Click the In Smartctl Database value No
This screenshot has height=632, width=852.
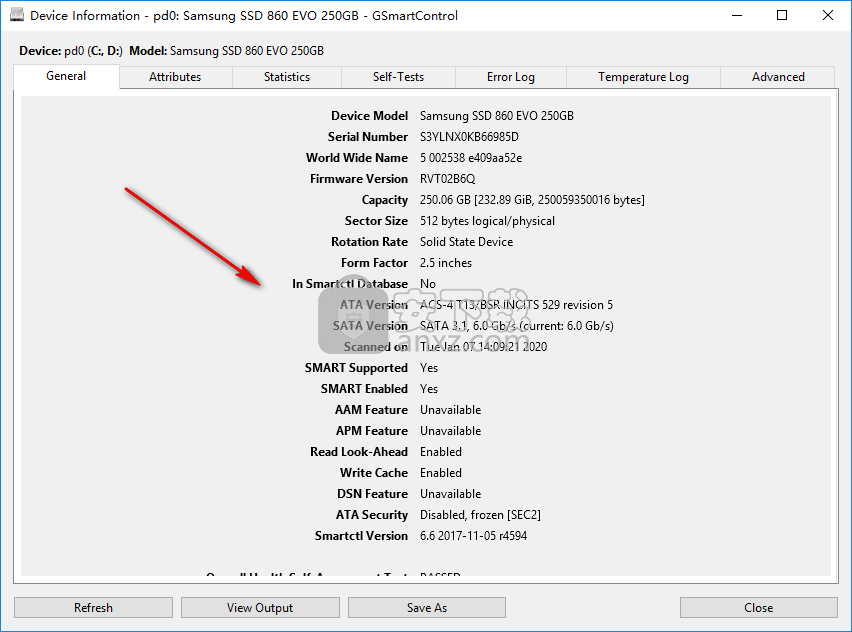(x=428, y=284)
